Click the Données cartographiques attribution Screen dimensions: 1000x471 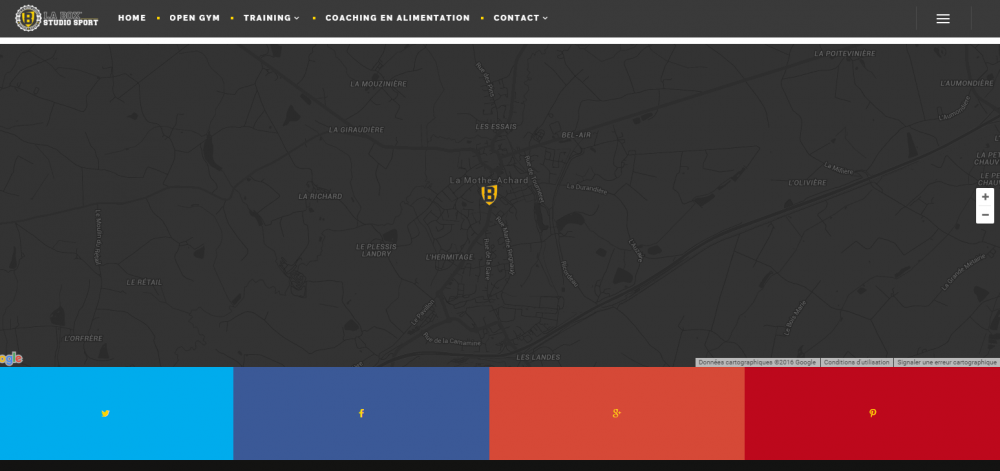[x=757, y=362]
